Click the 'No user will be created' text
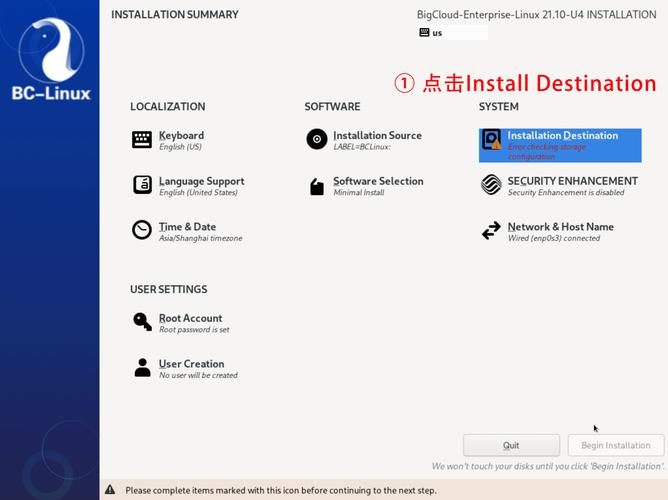This screenshot has width=668, height=500. (x=198, y=376)
